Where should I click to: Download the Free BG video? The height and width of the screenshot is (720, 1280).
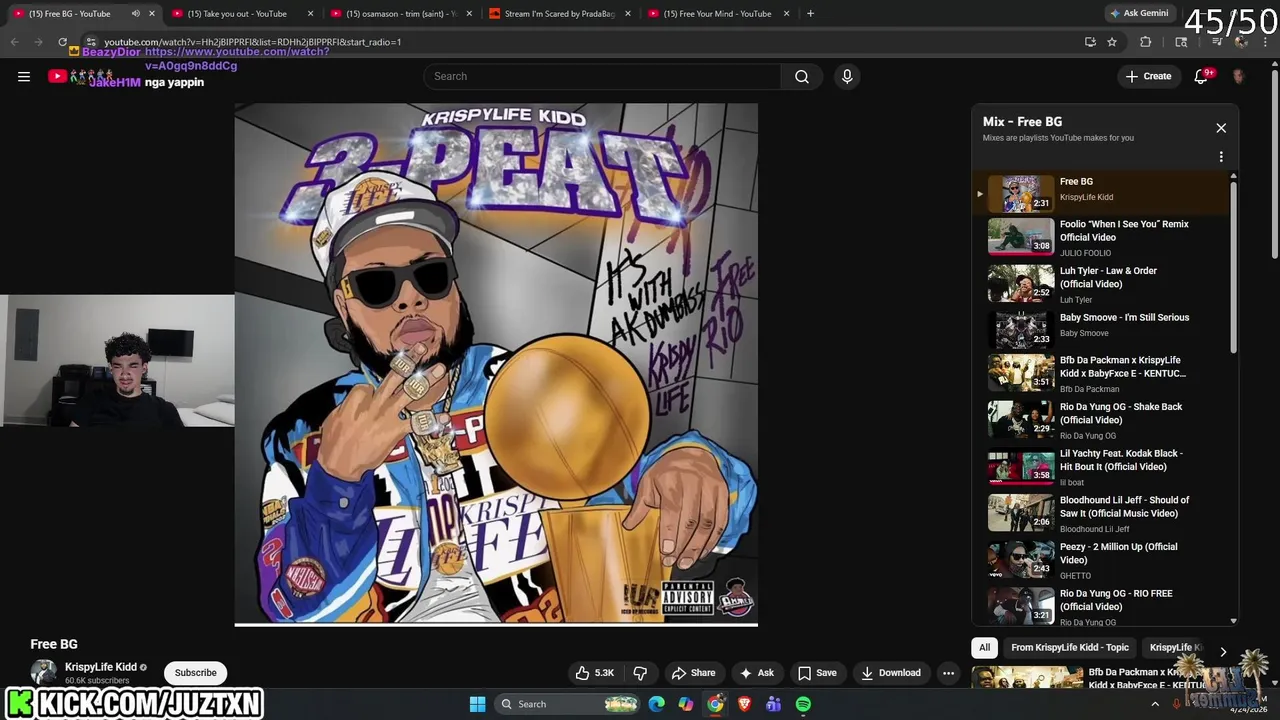(x=891, y=673)
